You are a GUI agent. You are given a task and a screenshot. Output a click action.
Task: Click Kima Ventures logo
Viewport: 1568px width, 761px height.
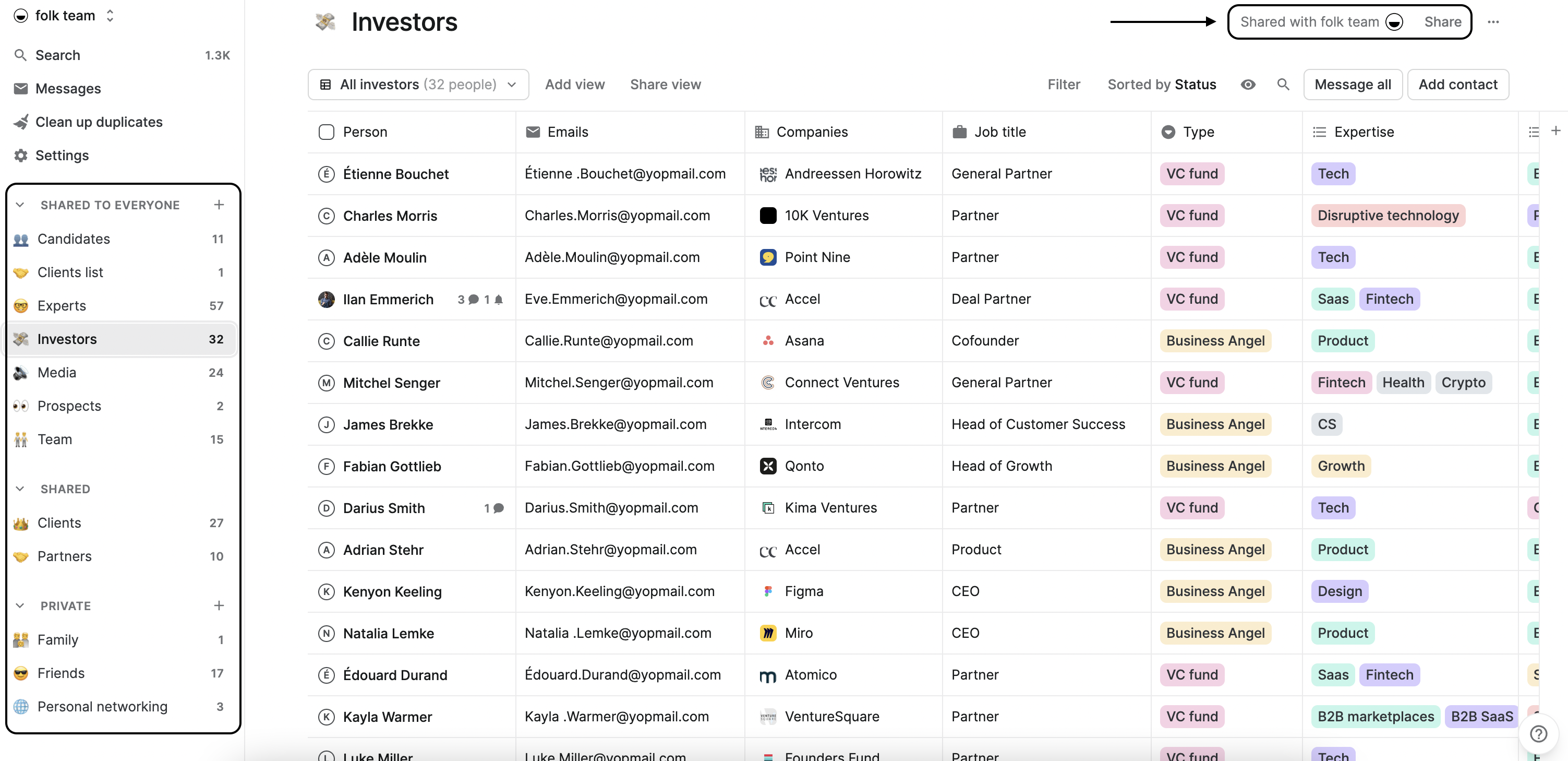pyautogui.click(x=768, y=507)
